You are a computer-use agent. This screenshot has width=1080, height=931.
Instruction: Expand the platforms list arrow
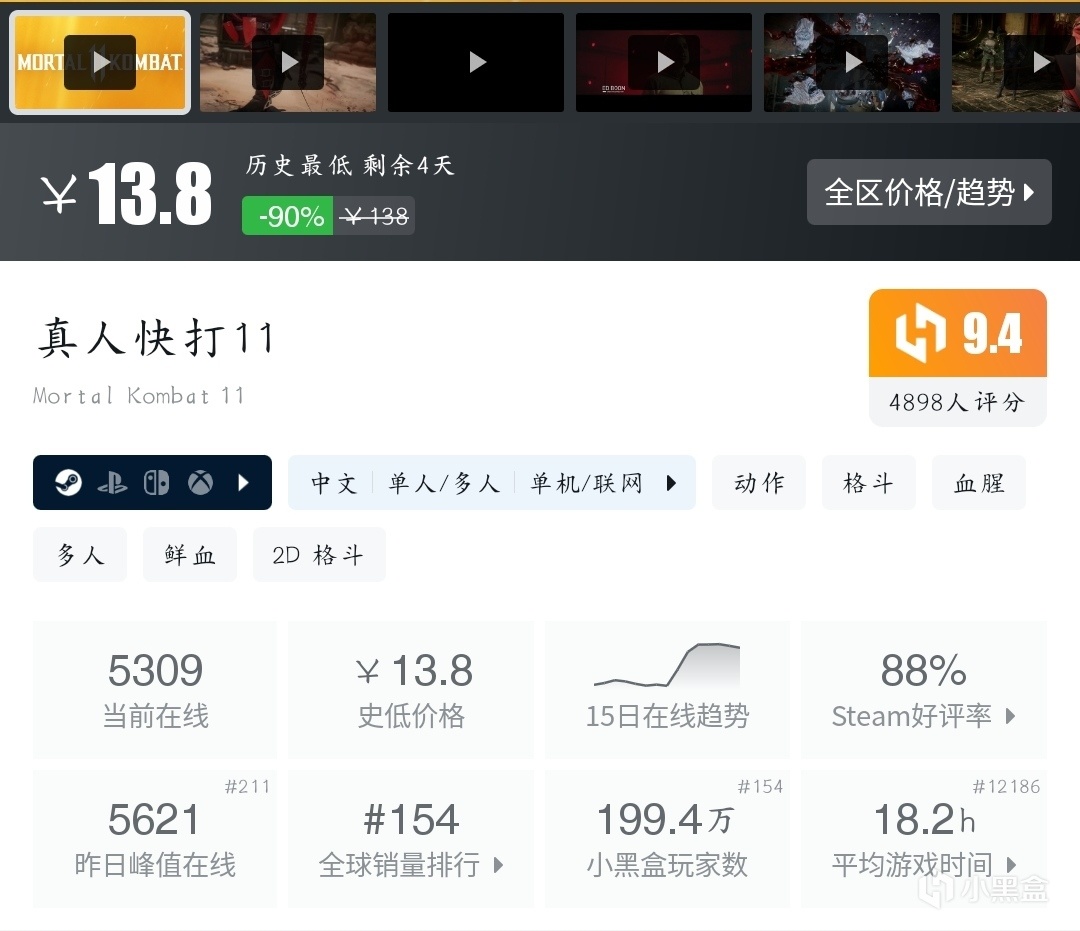(x=243, y=483)
